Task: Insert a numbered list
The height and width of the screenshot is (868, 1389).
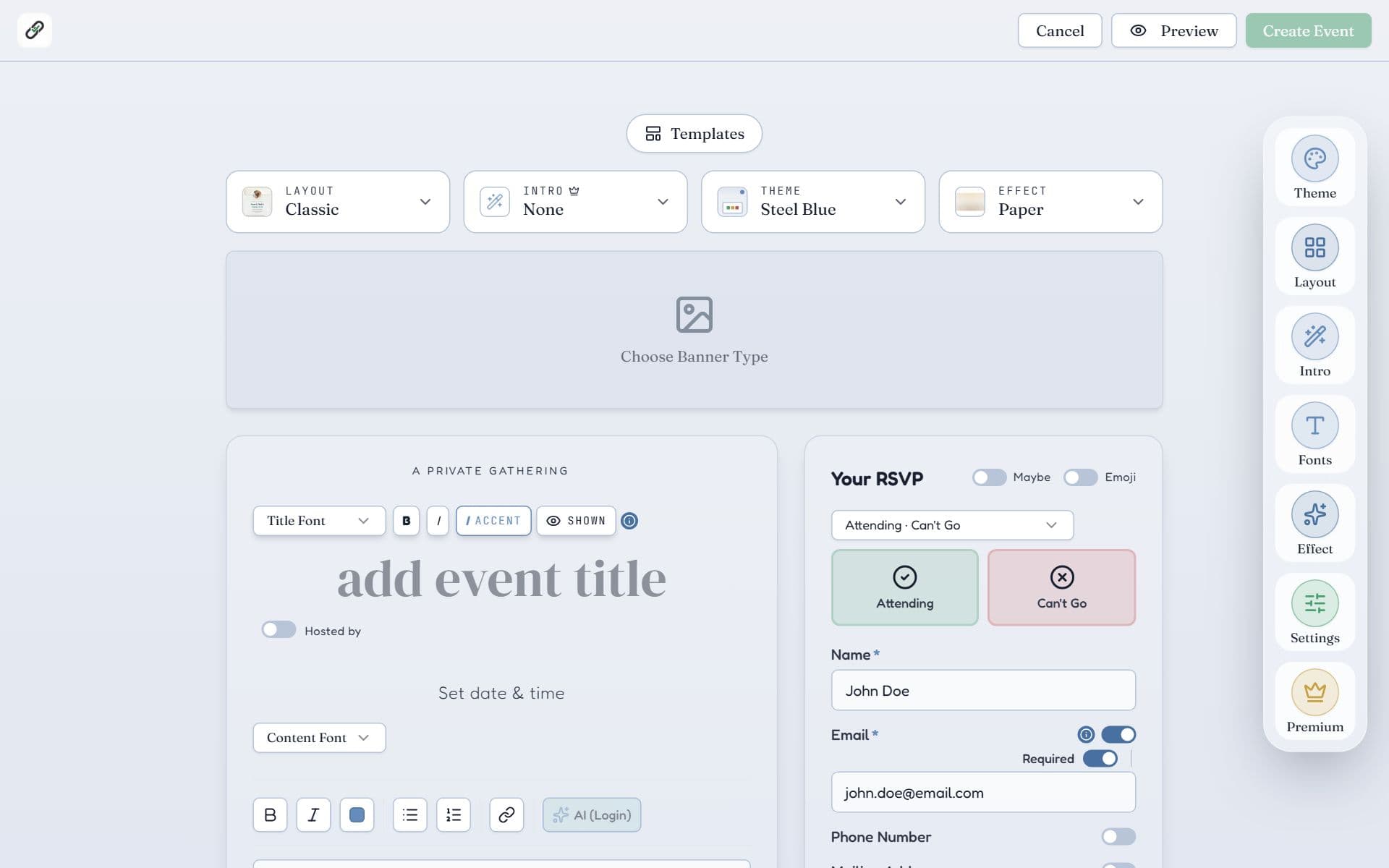Action: point(454,815)
